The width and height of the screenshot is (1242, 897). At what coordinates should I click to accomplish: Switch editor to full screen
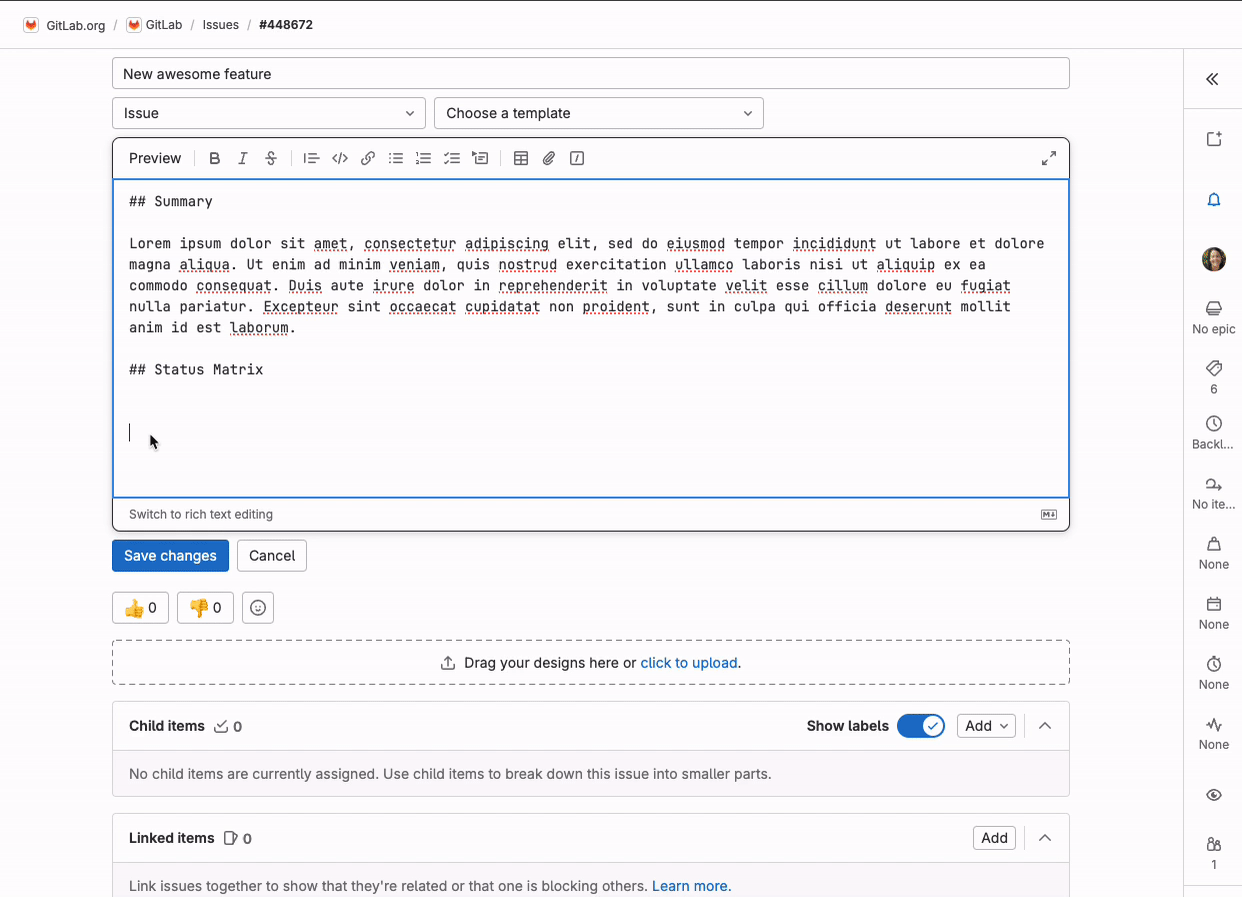point(1049,158)
